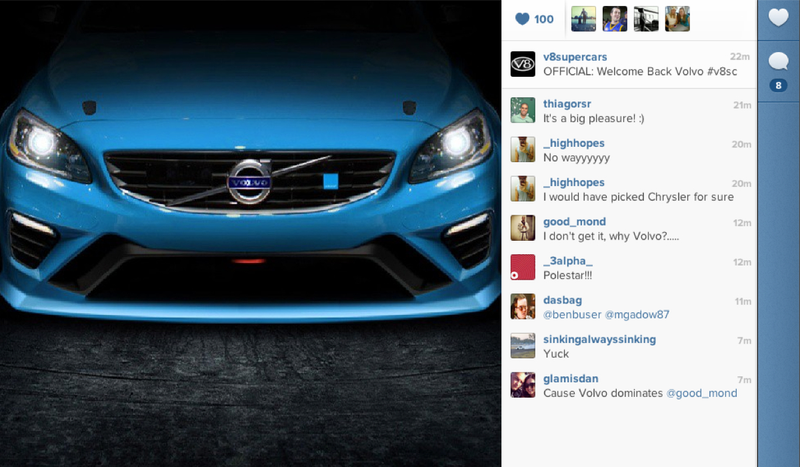Open _highhopes avatar beside Chrysler comment
The image size is (800, 467).
[x=523, y=189]
